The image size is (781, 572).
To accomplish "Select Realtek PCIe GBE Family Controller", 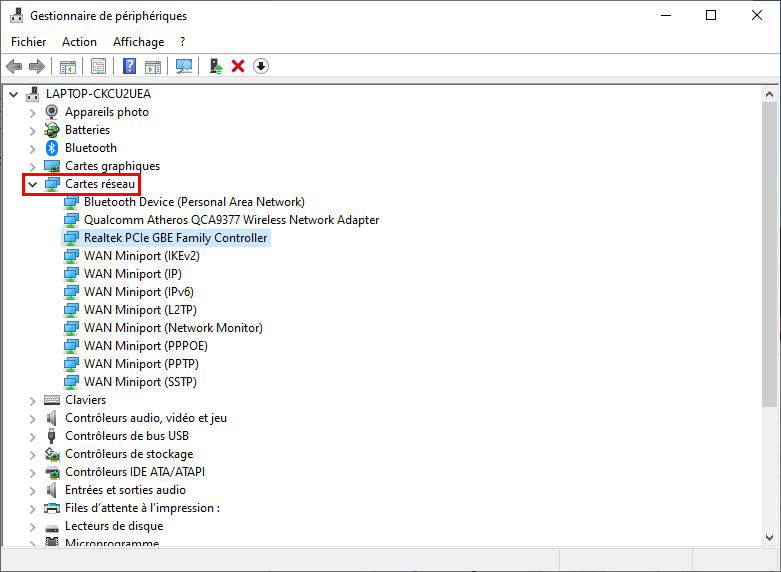I will coord(175,238).
